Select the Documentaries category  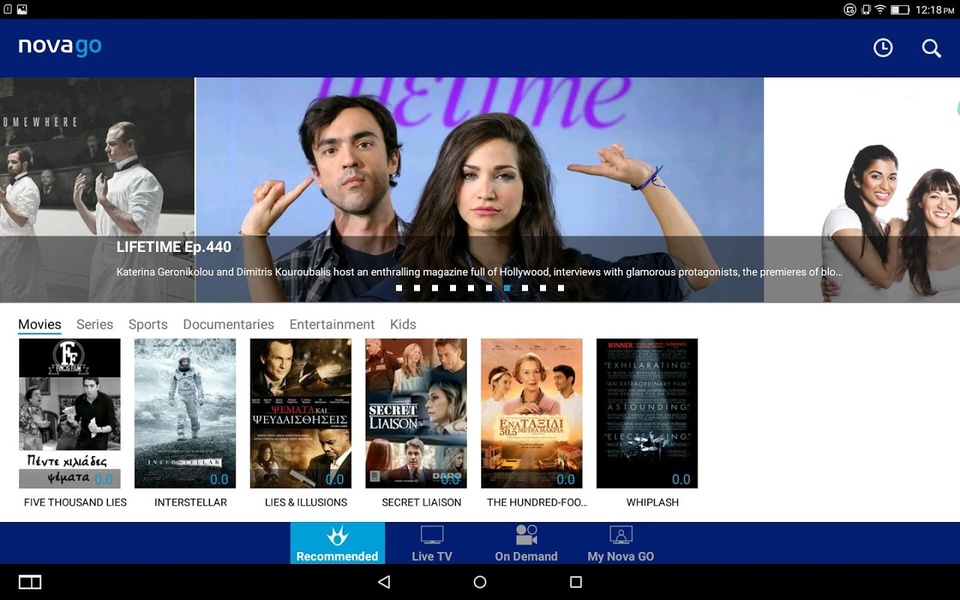tap(228, 324)
